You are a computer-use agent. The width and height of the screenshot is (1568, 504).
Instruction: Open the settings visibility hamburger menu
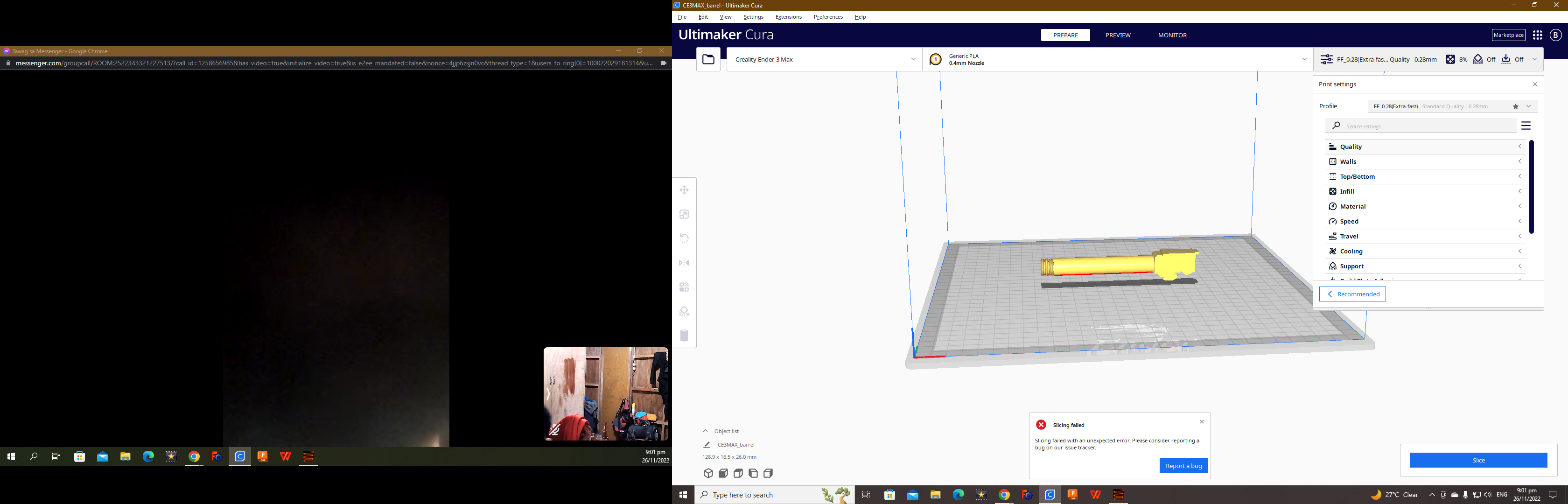click(x=1526, y=126)
